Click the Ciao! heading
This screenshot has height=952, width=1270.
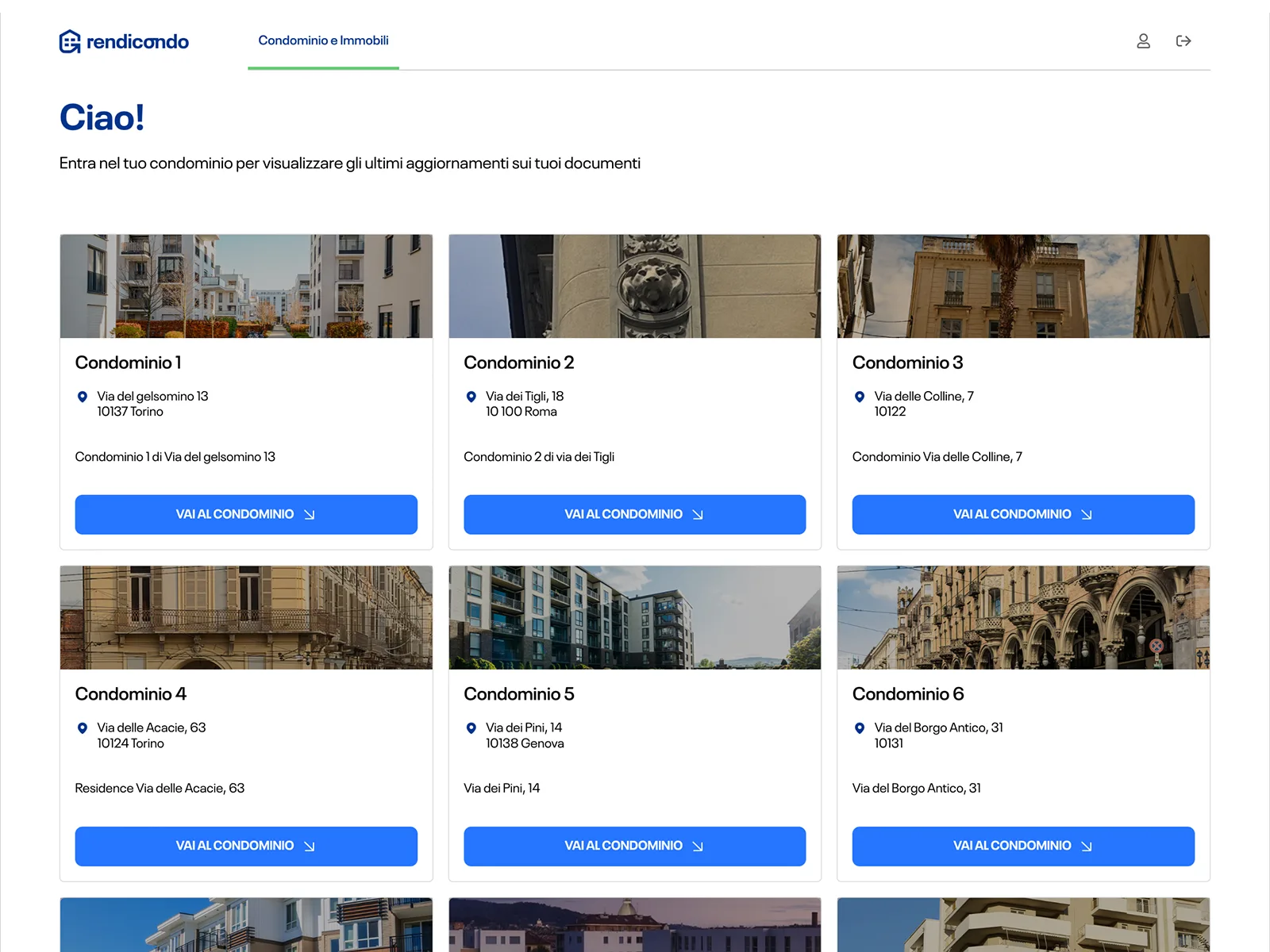pyautogui.click(x=102, y=117)
